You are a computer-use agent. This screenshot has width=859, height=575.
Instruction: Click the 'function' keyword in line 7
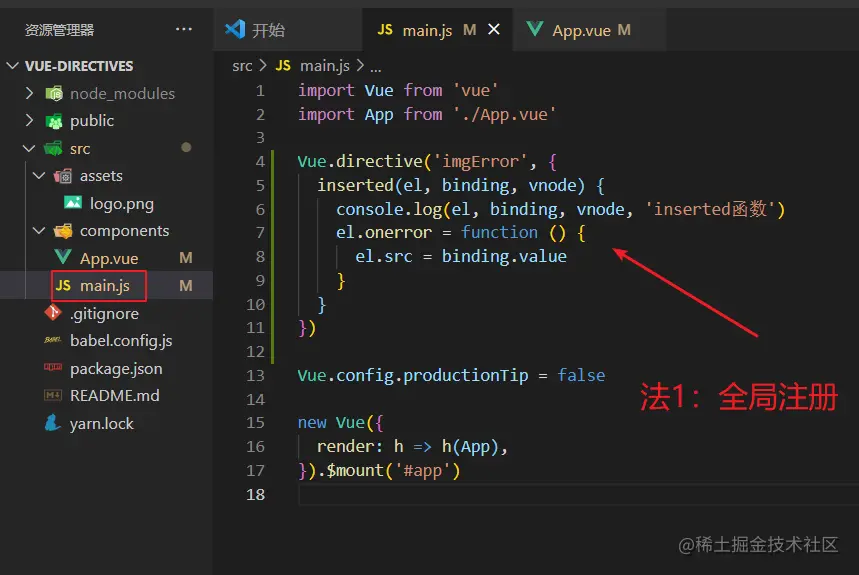(x=499, y=233)
